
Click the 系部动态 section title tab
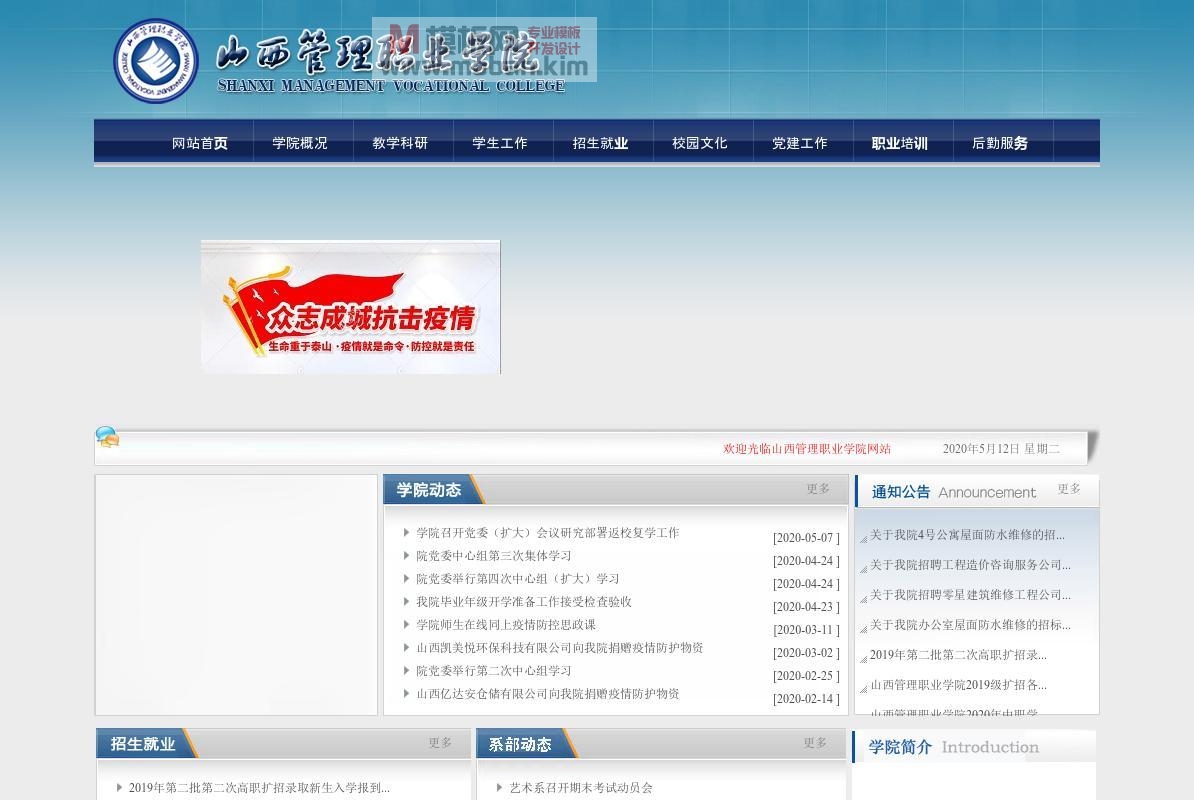point(520,744)
